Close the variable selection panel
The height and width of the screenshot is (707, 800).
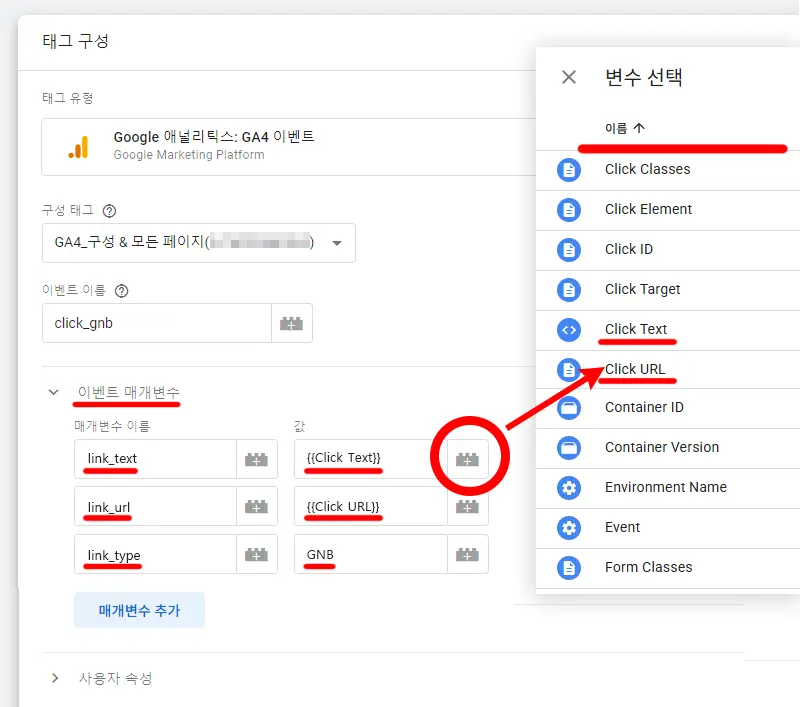click(x=569, y=77)
